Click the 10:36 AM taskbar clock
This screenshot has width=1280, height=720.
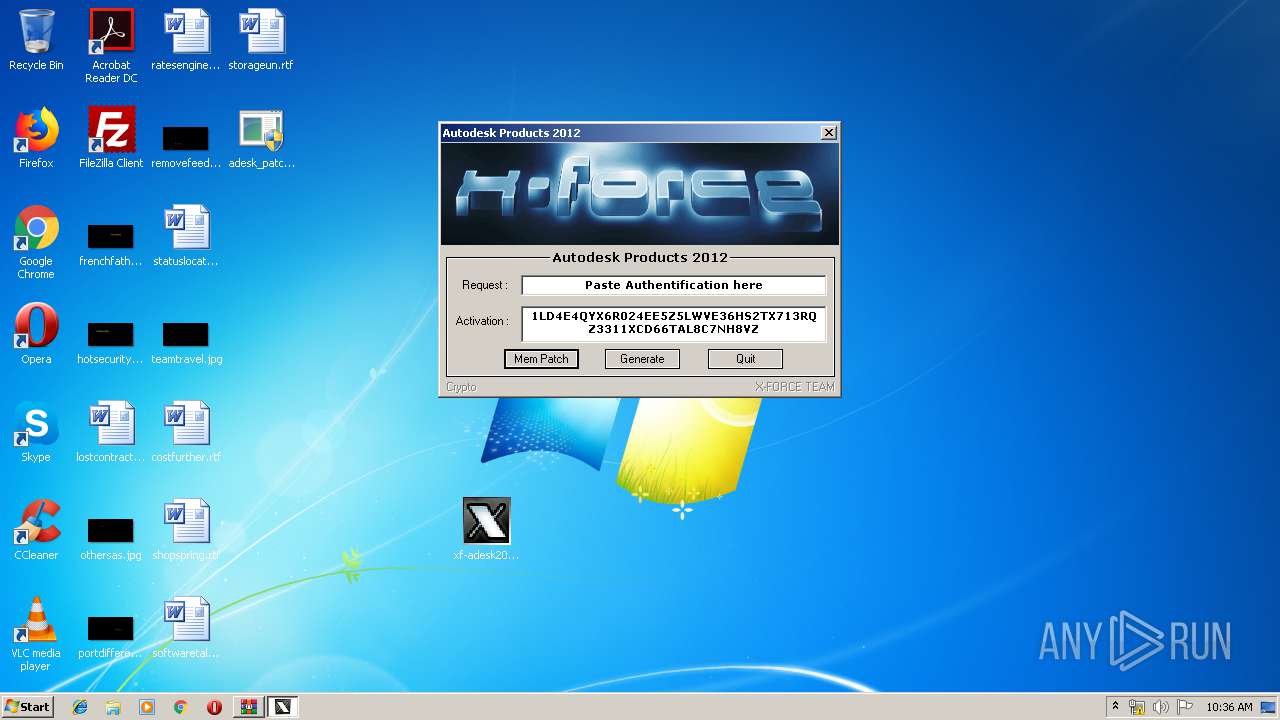click(1229, 707)
